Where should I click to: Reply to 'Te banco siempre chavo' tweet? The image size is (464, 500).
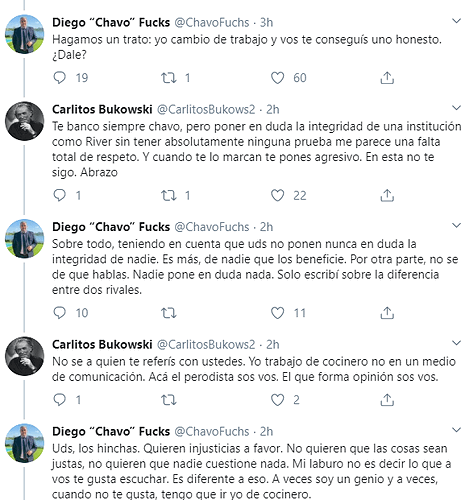click(x=60, y=195)
